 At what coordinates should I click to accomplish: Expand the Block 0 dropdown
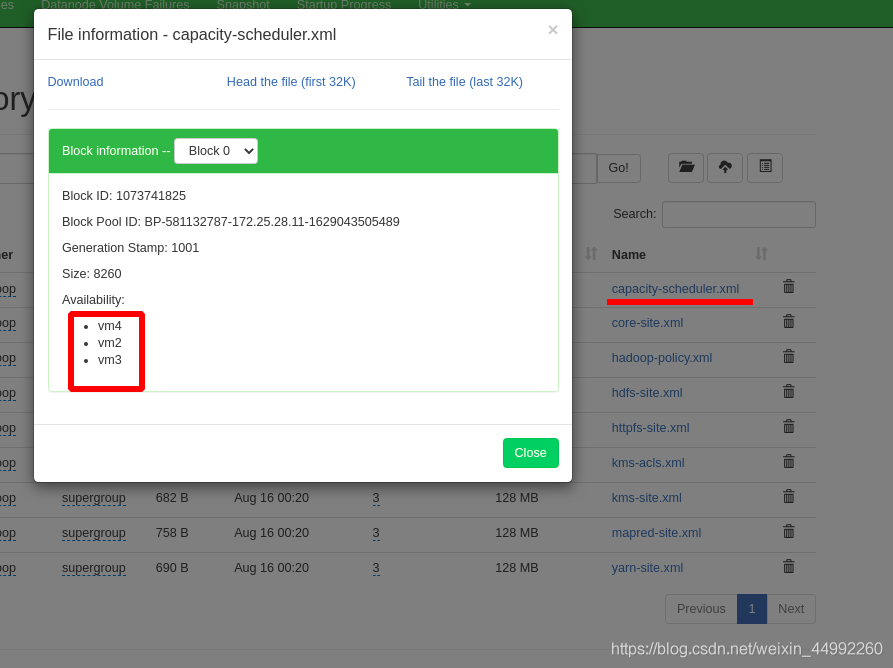216,151
